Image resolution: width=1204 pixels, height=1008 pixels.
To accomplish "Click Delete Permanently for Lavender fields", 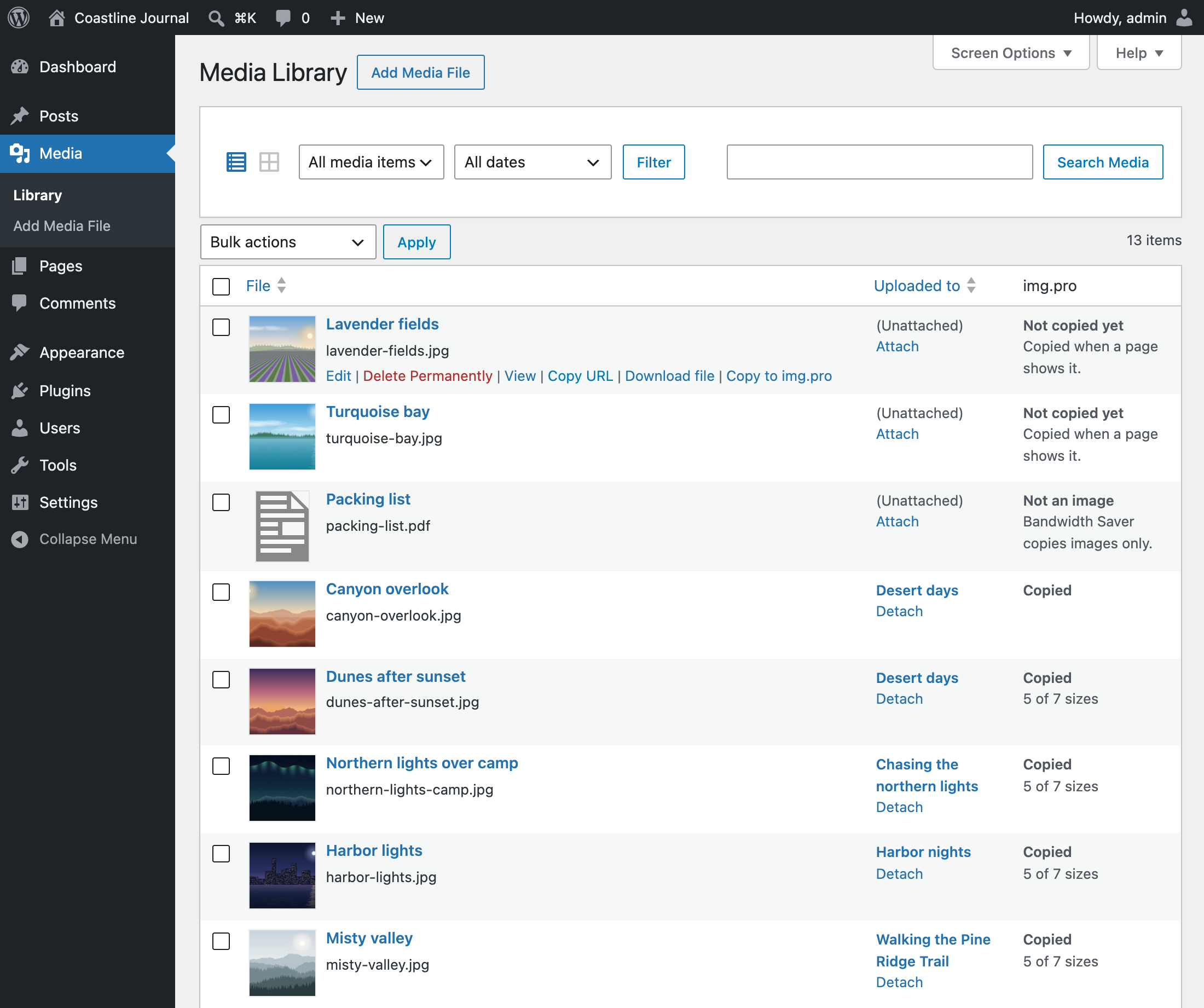I will (x=427, y=376).
